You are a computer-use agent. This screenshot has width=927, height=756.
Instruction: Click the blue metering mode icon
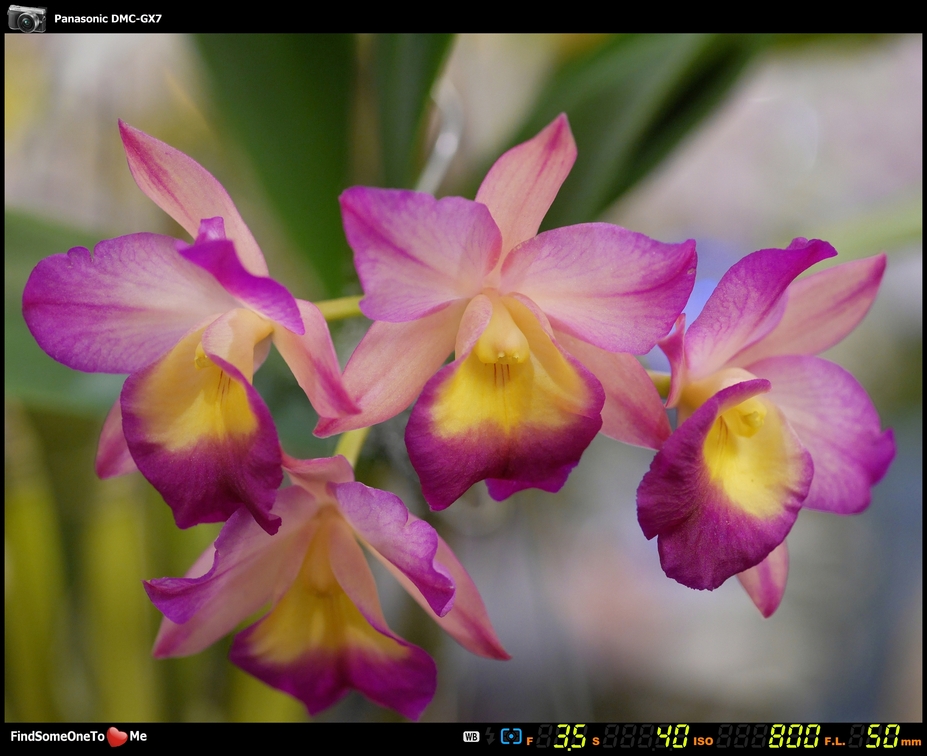click(511, 736)
